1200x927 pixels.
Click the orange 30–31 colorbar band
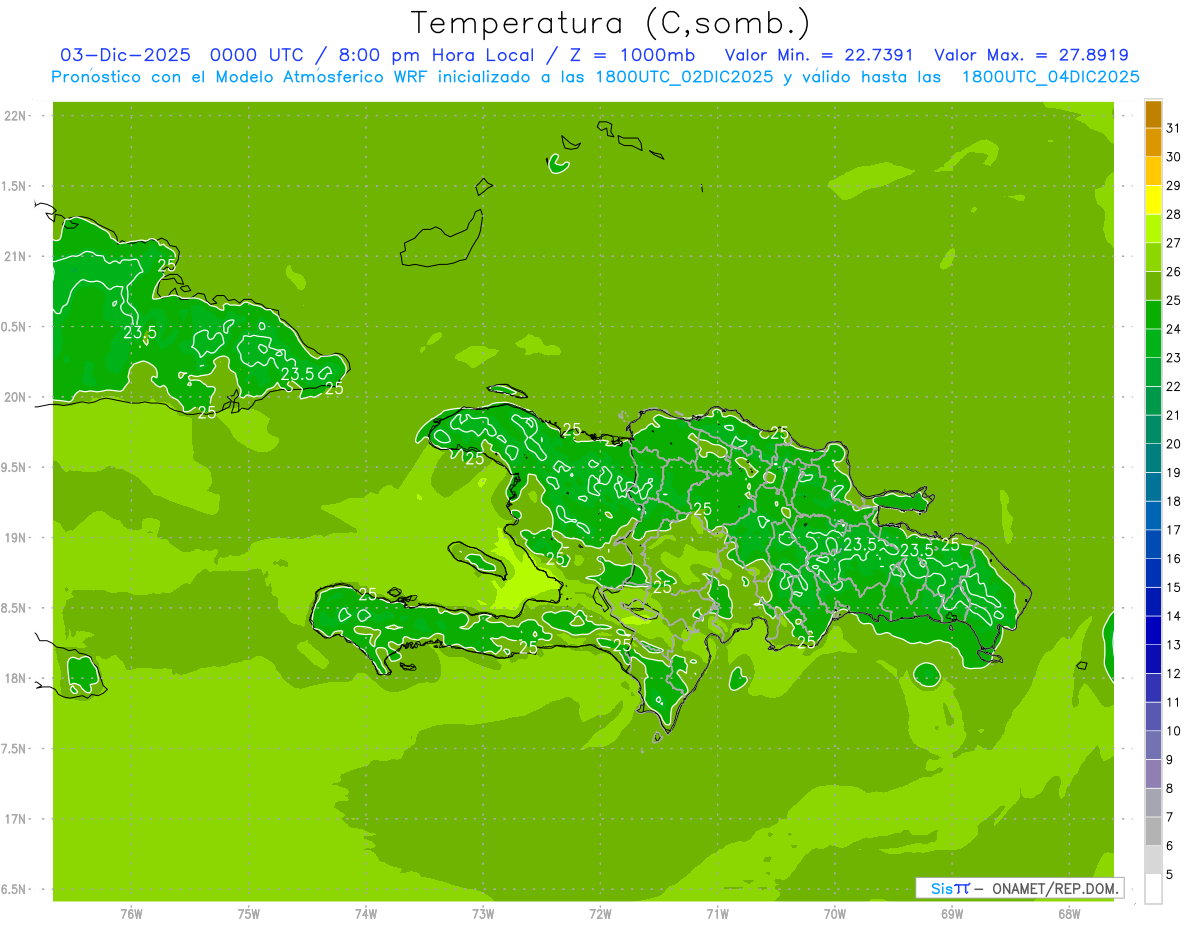click(1153, 142)
